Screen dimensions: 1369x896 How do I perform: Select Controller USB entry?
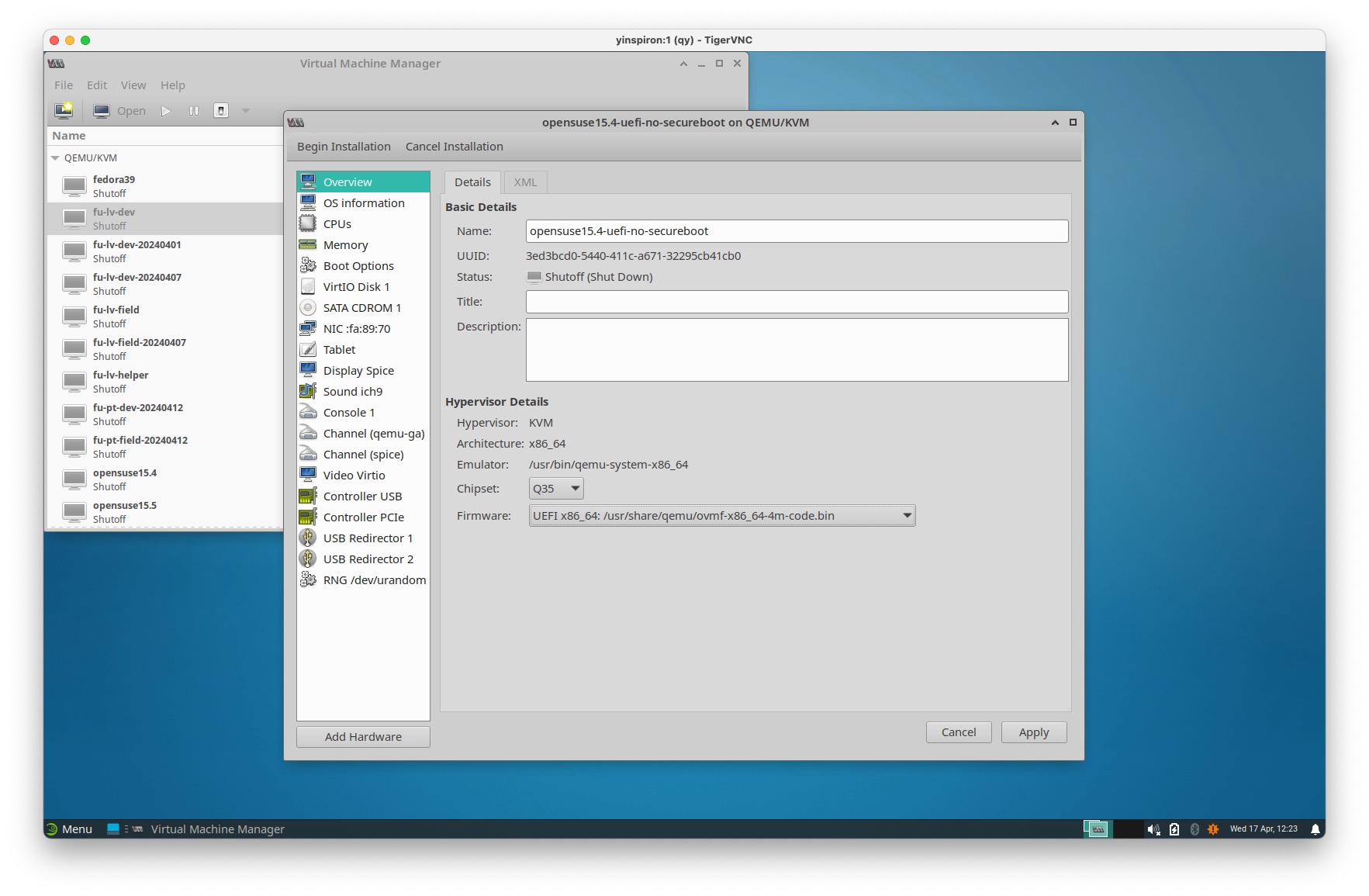click(363, 496)
